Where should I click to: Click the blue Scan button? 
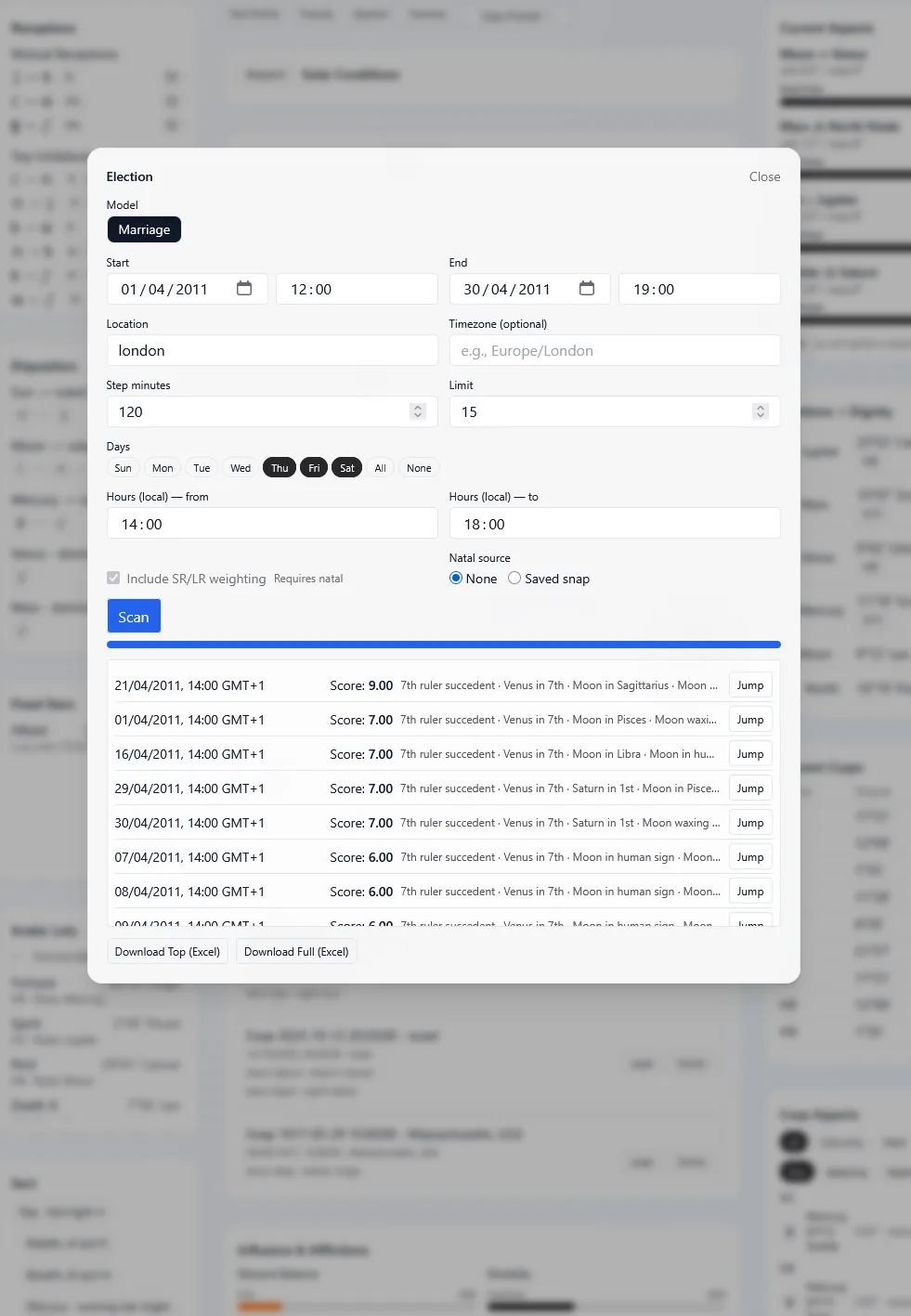(x=134, y=617)
